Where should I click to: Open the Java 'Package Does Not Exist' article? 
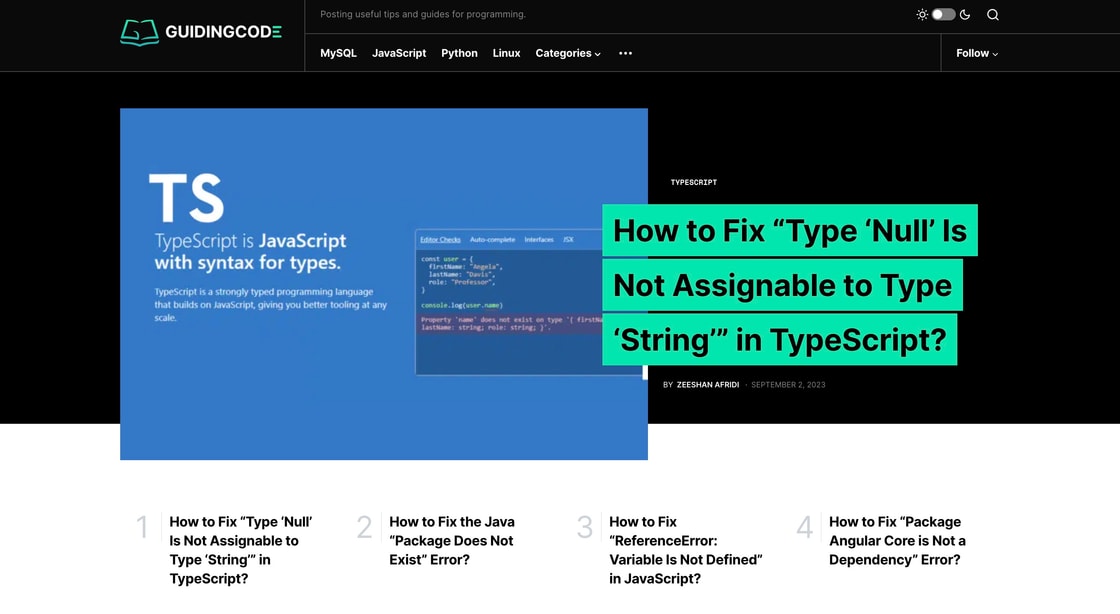[451, 540]
